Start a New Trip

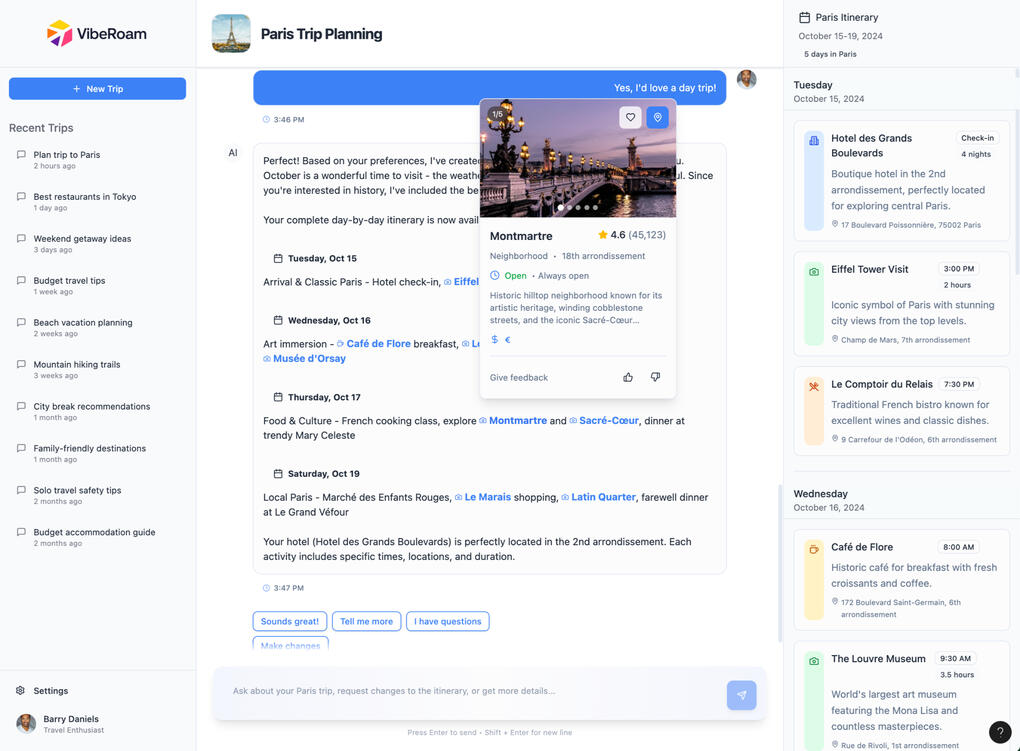click(x=97, y=89)
